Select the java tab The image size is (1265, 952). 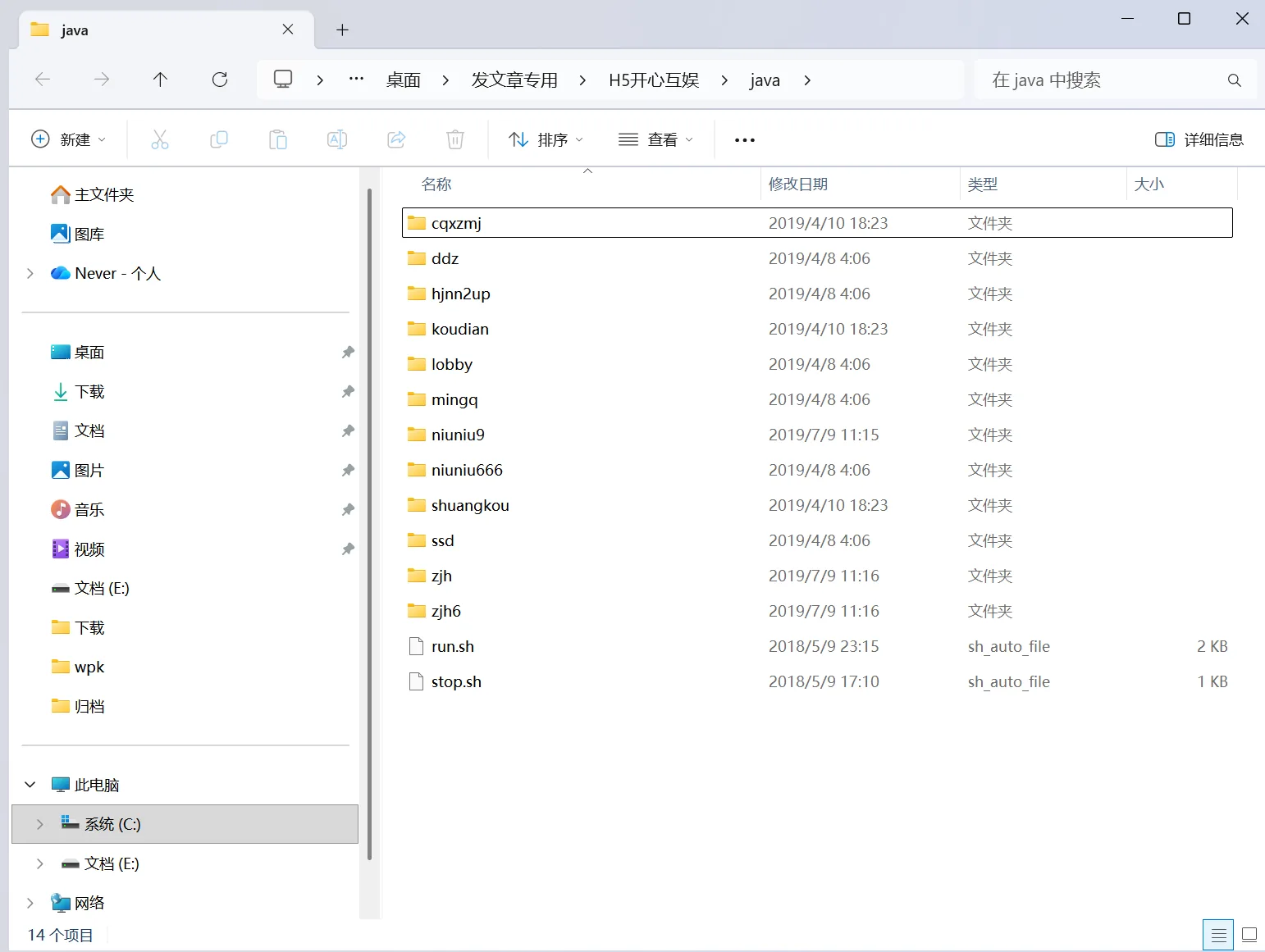pyautogui.click(x=166, y=30)
